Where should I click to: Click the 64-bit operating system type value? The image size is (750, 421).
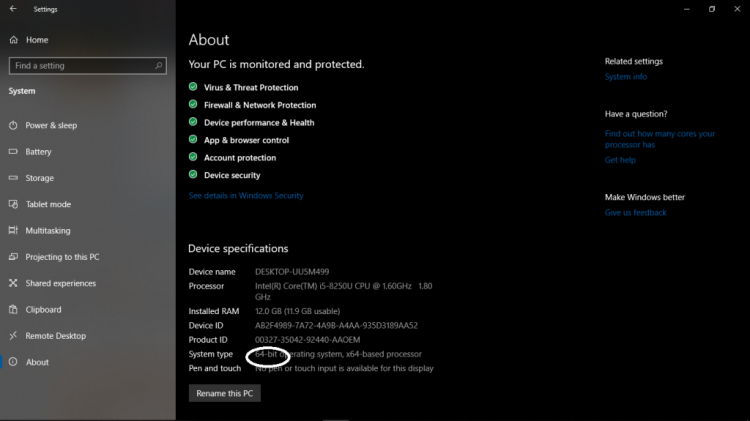click(338, 354)
